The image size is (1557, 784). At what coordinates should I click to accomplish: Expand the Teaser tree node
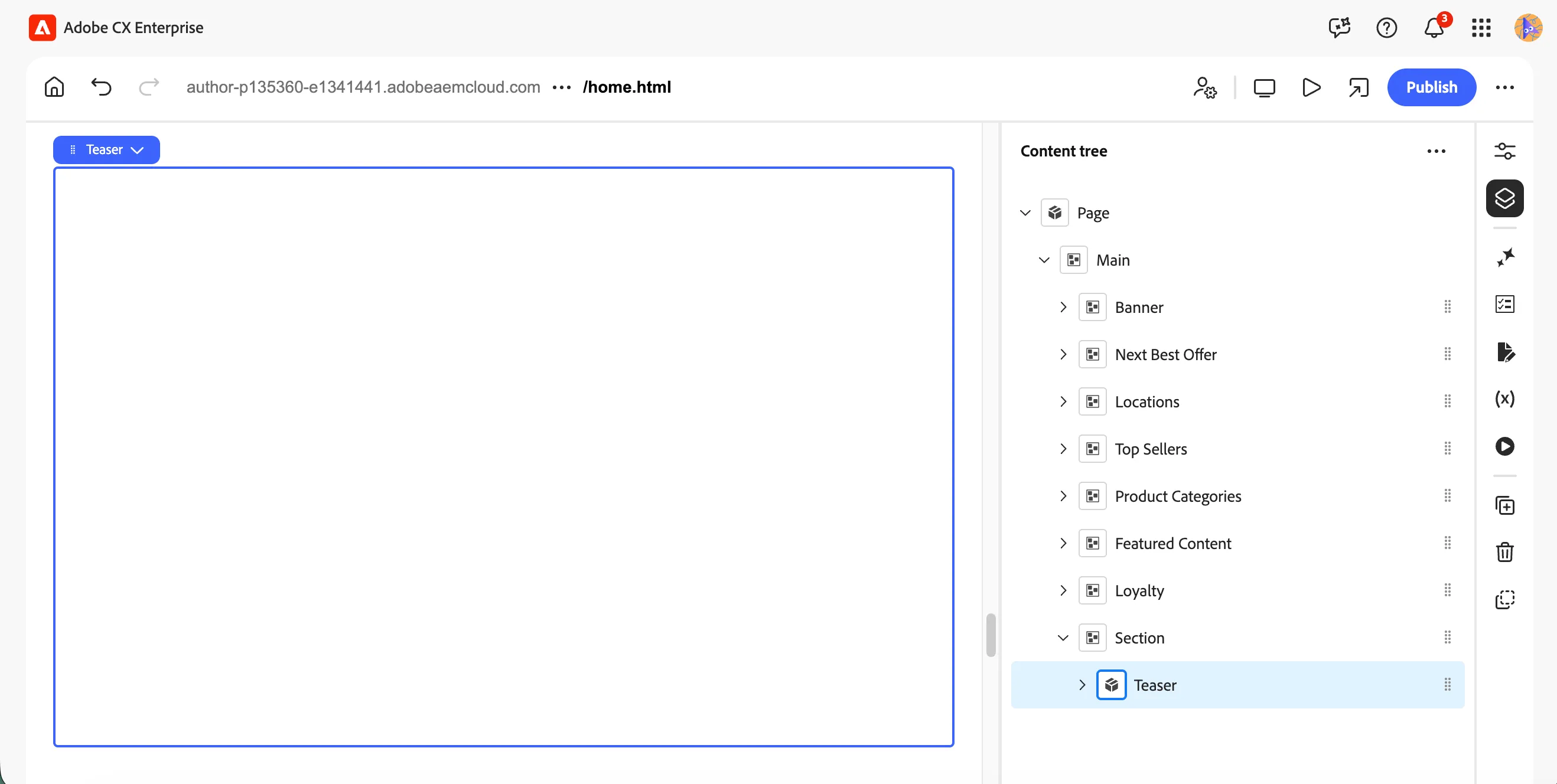click(x=1082, y=684)
